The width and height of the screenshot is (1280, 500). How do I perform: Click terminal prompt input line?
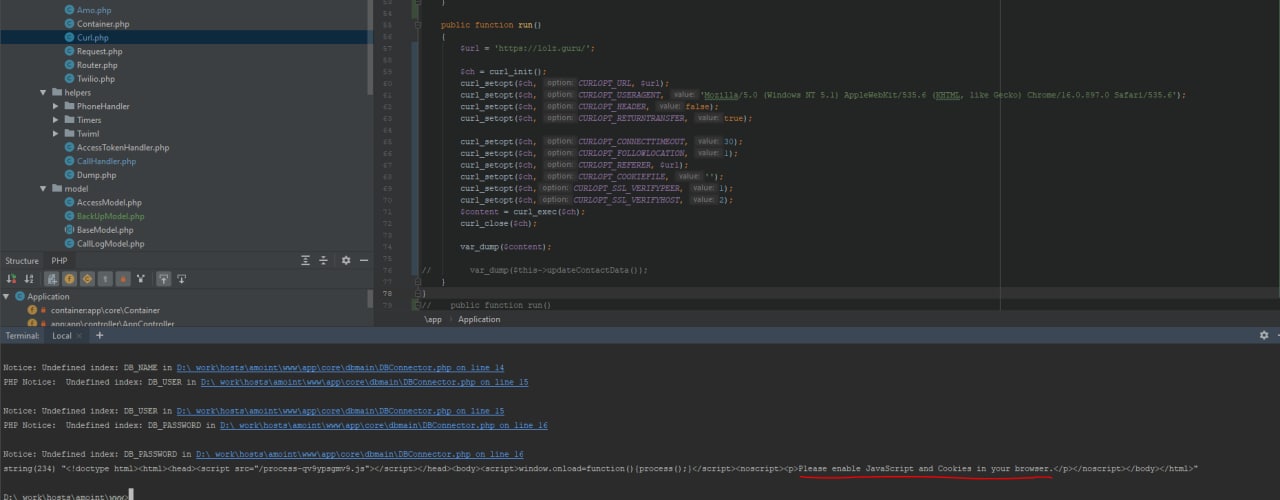point(67,496)
